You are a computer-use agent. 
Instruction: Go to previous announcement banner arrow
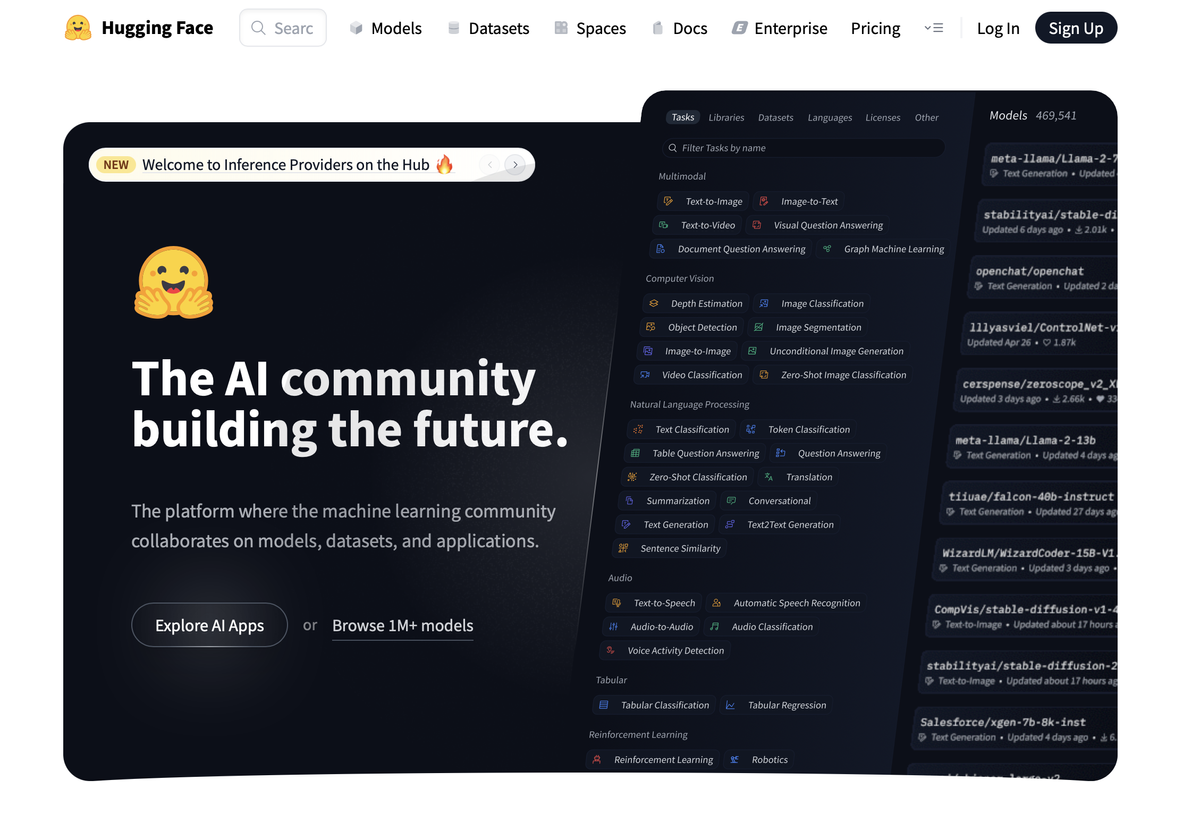[490, 165]
